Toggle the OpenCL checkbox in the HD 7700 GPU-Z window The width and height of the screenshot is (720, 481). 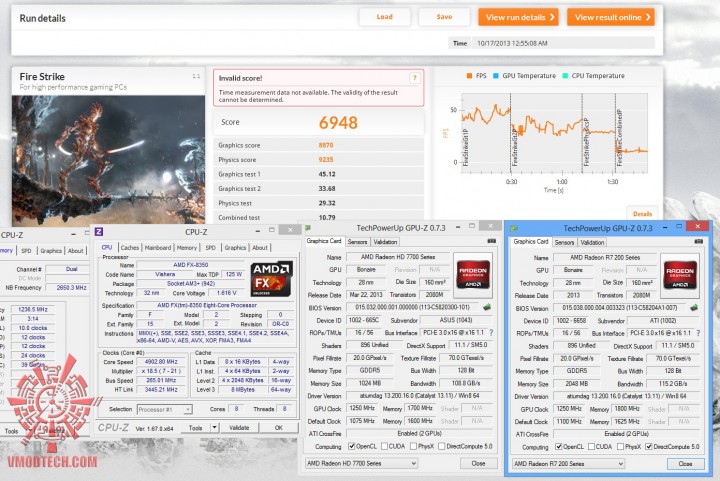coord(351,446)
